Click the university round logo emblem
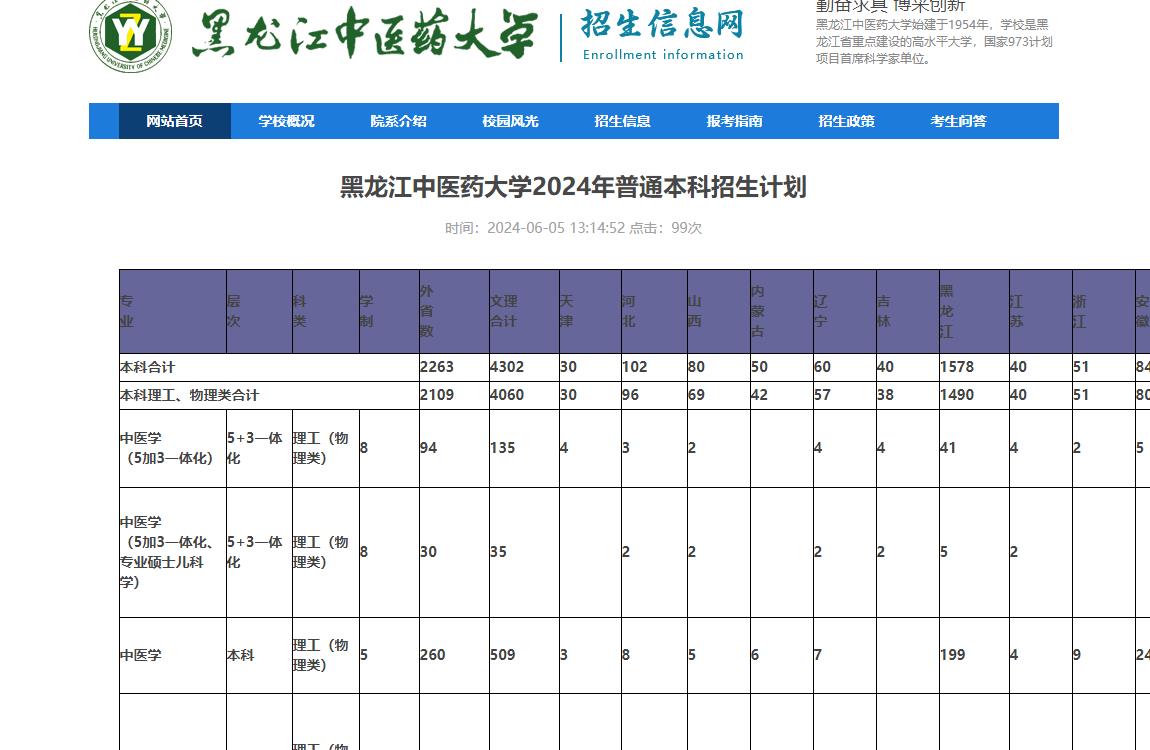 pyautogui.click(x=131, y=34)
